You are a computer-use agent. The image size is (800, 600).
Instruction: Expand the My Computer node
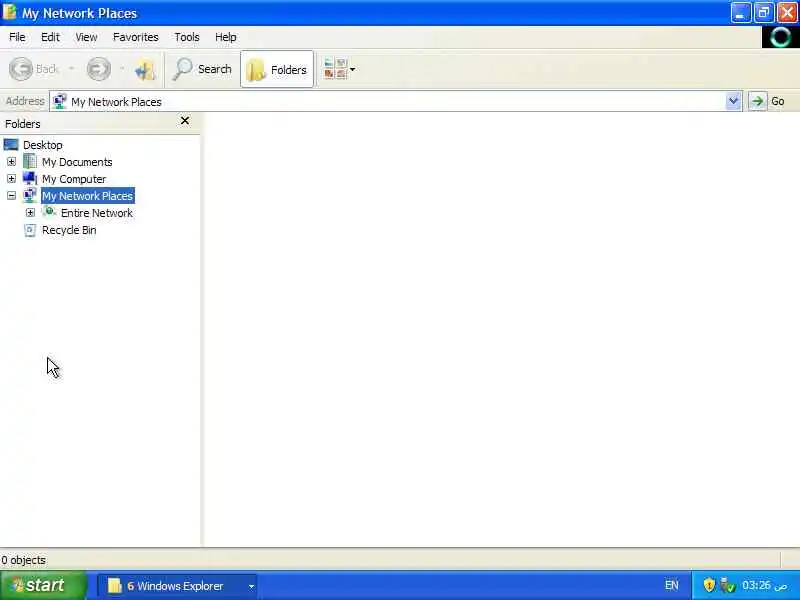point(11,179)
